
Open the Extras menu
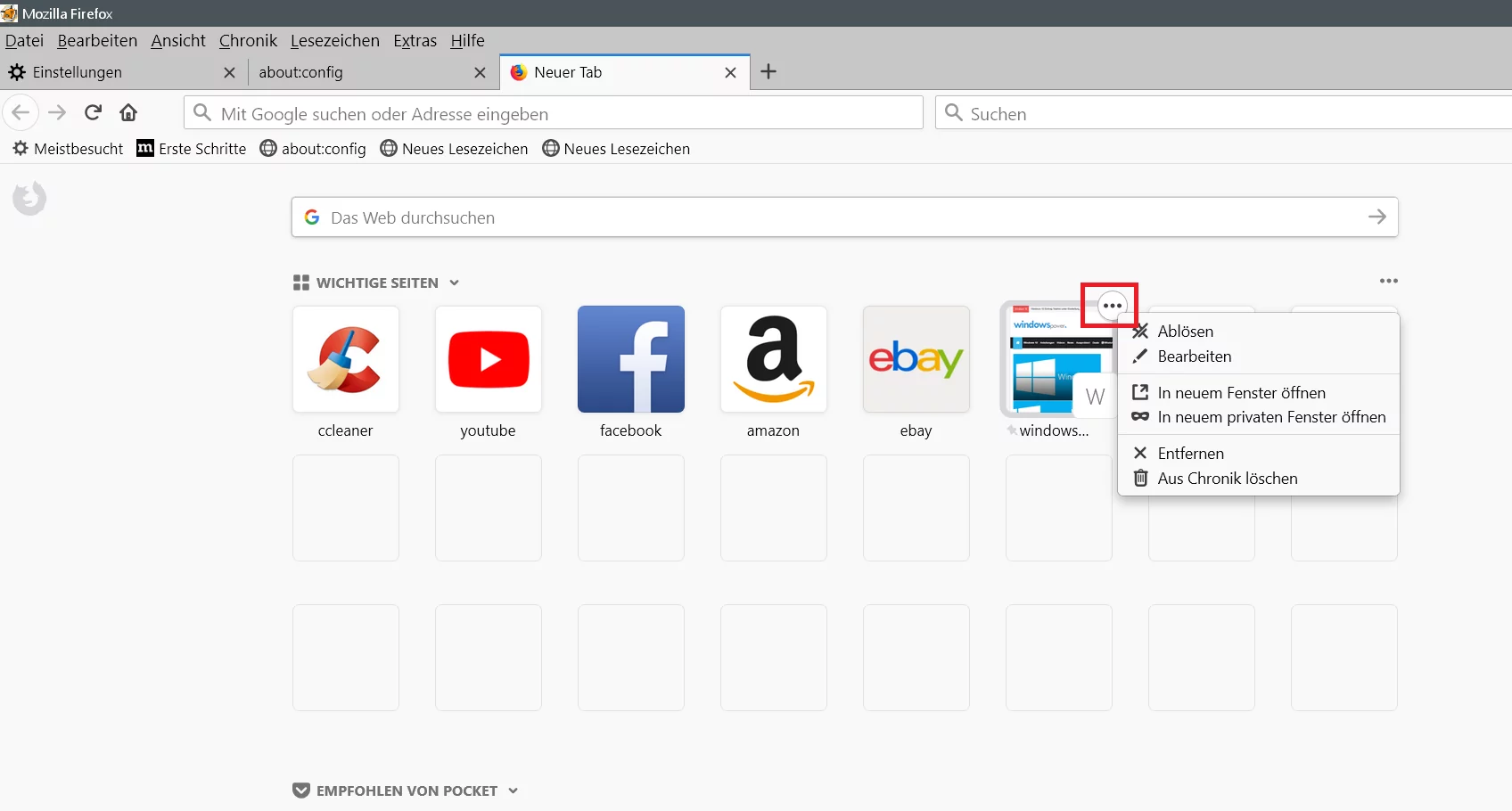pos(415,40)
